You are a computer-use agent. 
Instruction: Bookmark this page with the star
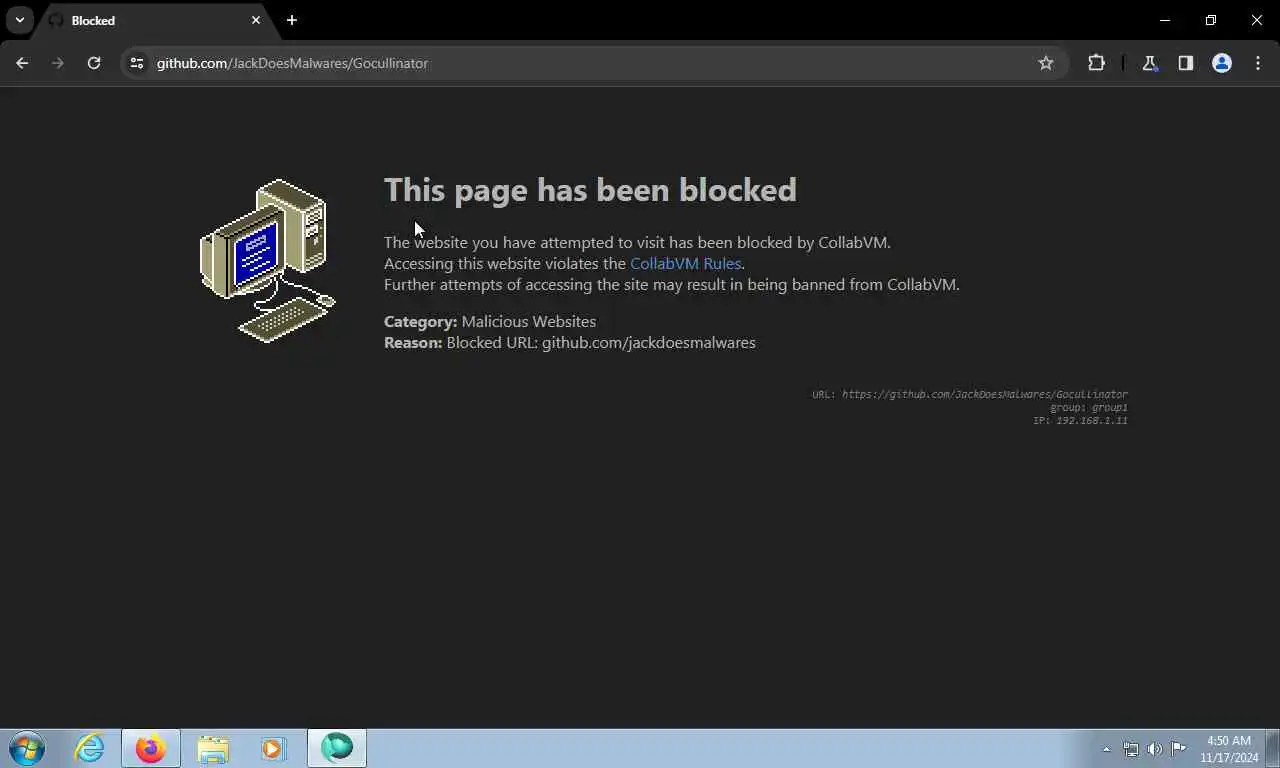coord(1046,63)
